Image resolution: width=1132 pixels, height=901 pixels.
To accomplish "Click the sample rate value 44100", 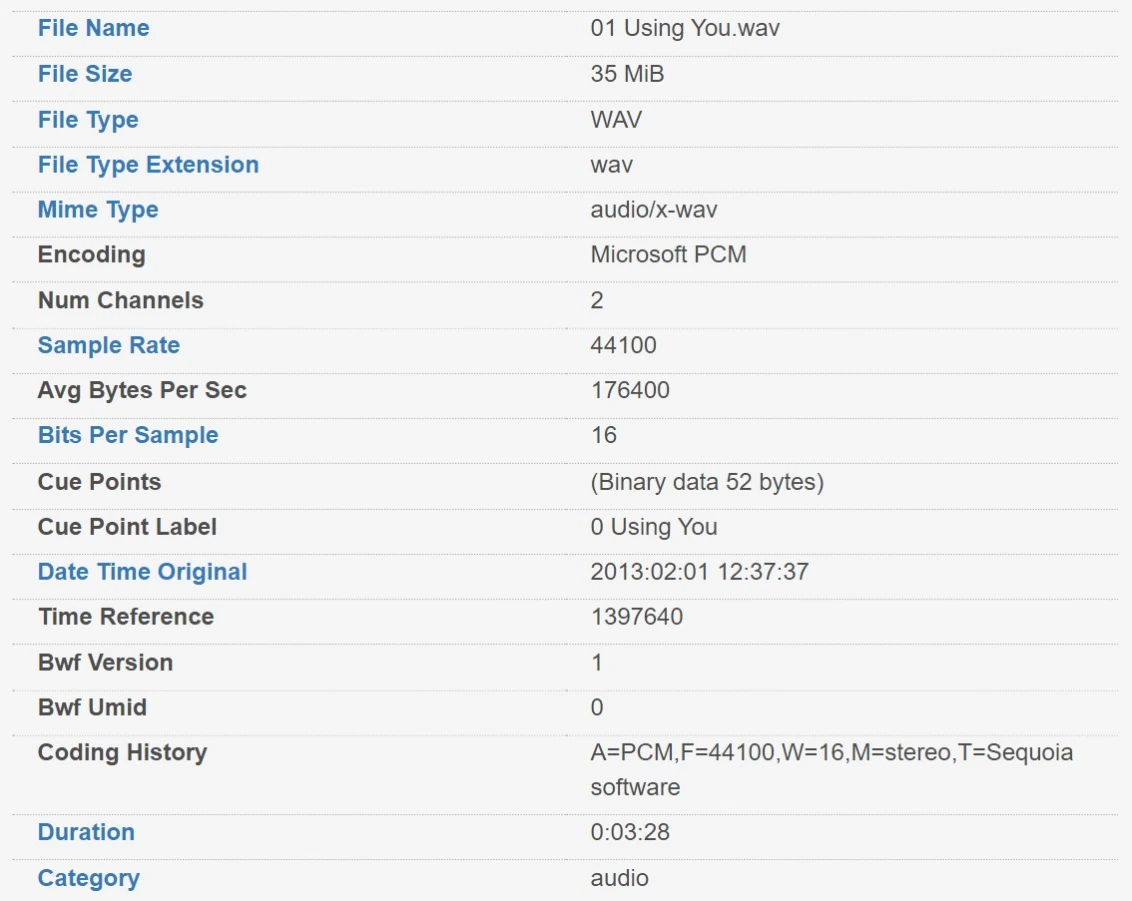I will [624, 346].
